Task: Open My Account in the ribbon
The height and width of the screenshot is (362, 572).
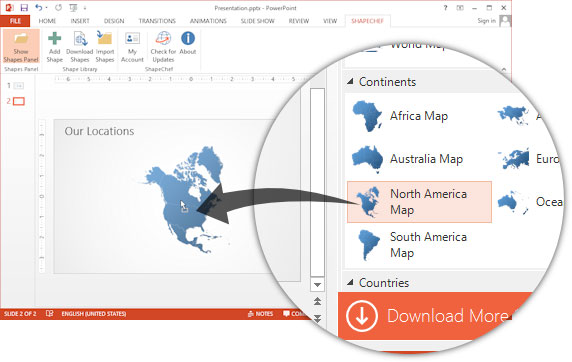Action: point(132,47)
